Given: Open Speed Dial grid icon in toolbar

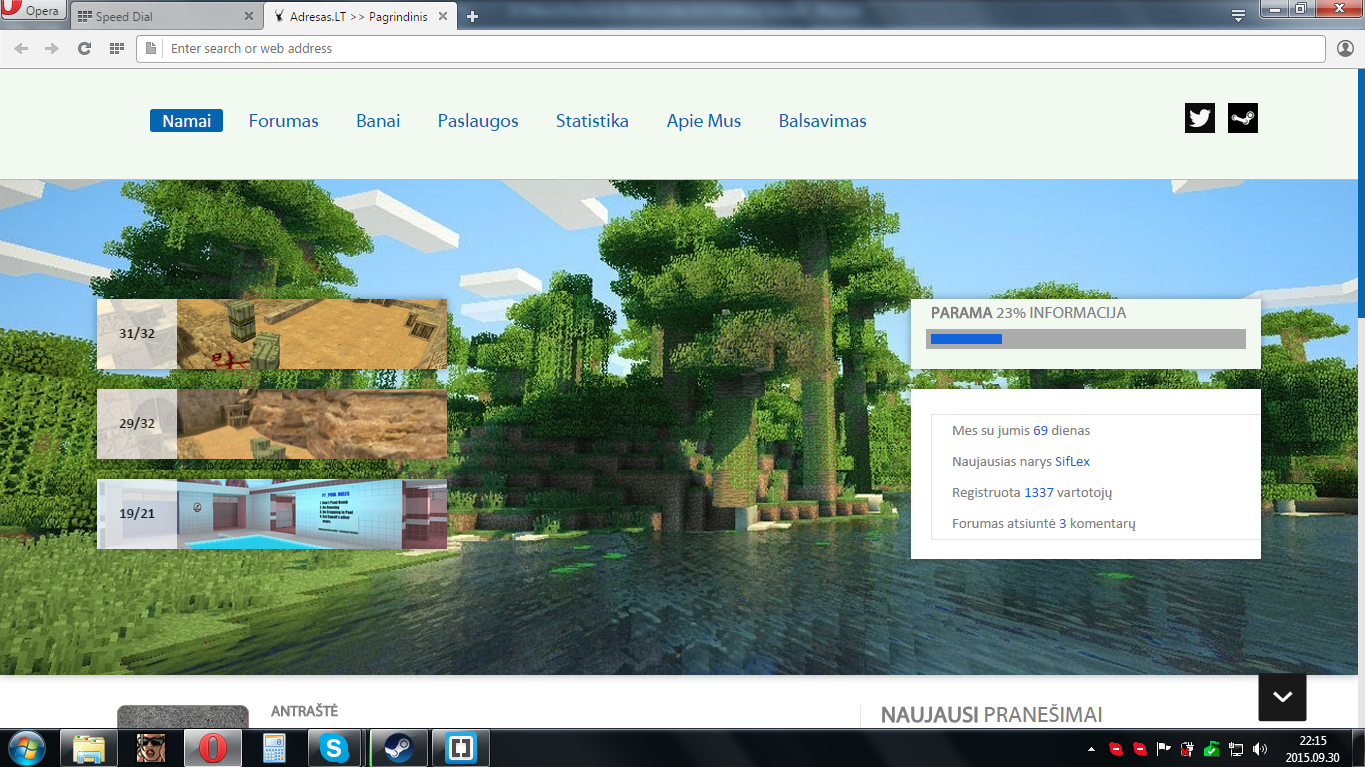Looking at the screenshot, I should (117, 48).
